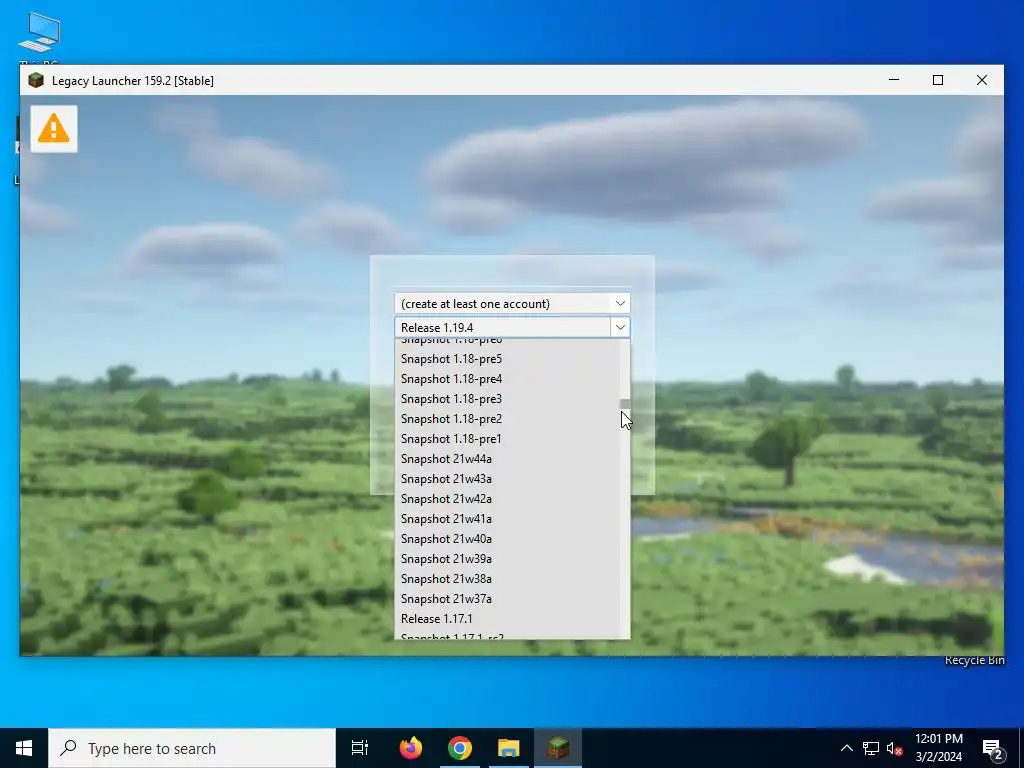Open the notification center icon
The width and height of the screenshot is (1024, 768).
993,748
